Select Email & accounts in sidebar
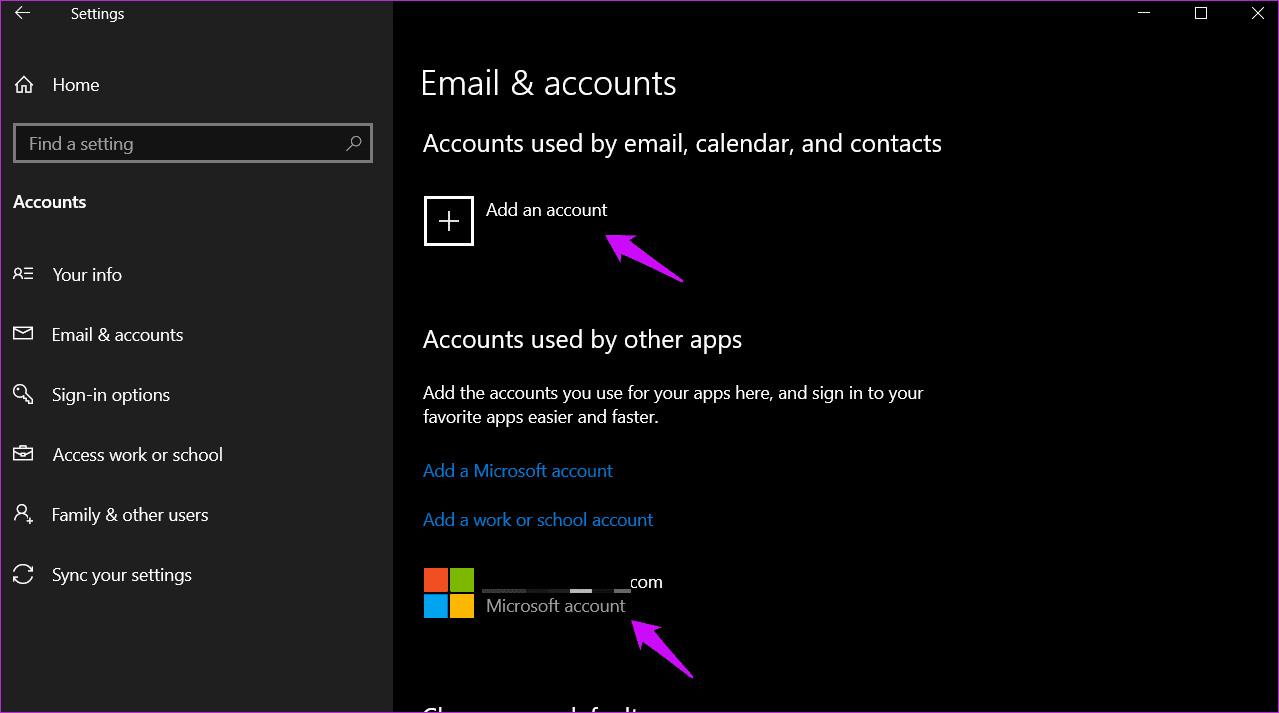Screen dimensions: 1279x713 (x=118, y=335)
